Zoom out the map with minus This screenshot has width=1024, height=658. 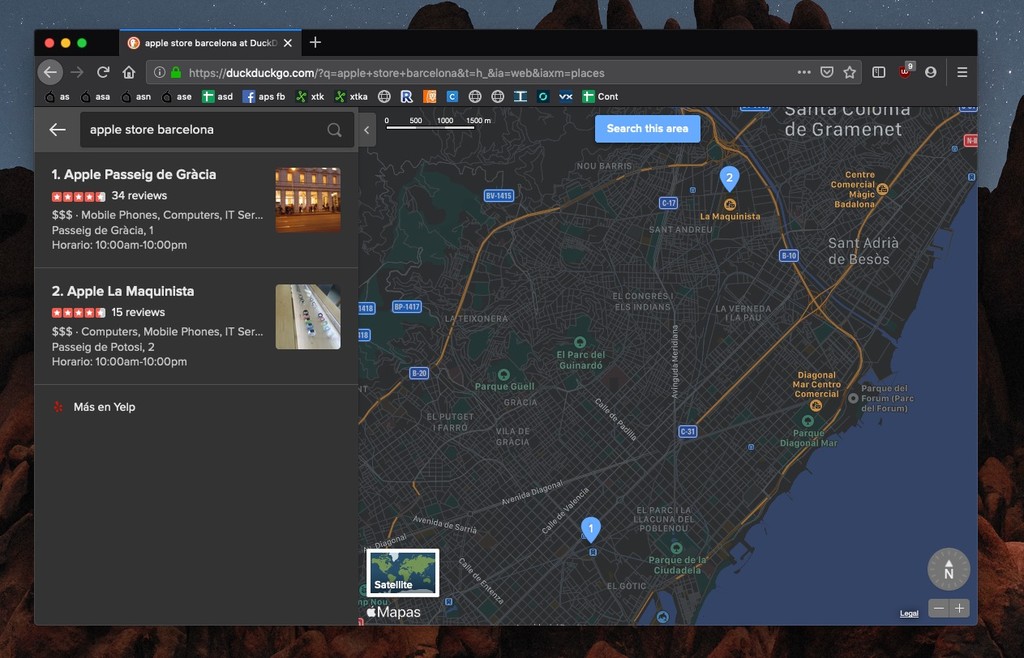coord(938,608)
